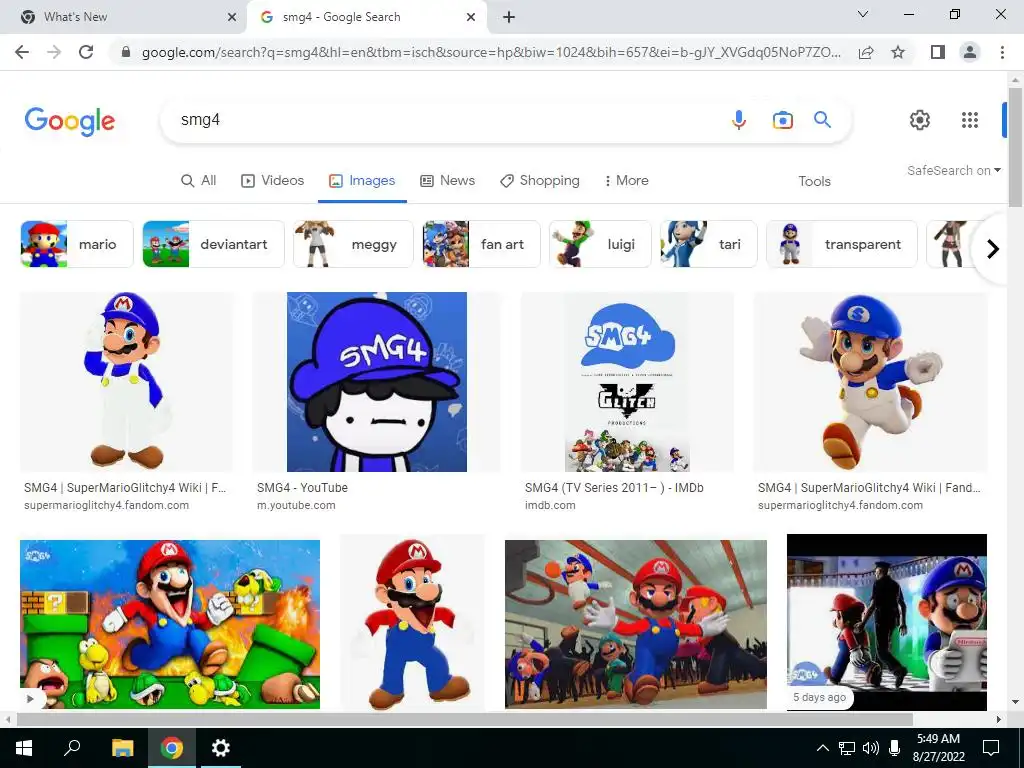Open the SafeSearch on dropdown

point(953,170)
